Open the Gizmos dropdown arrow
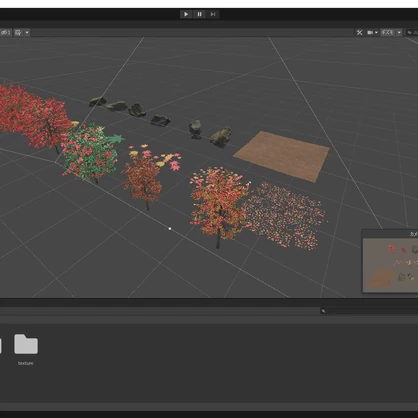Viewport: 418px width, 418px height. (399, 32)
